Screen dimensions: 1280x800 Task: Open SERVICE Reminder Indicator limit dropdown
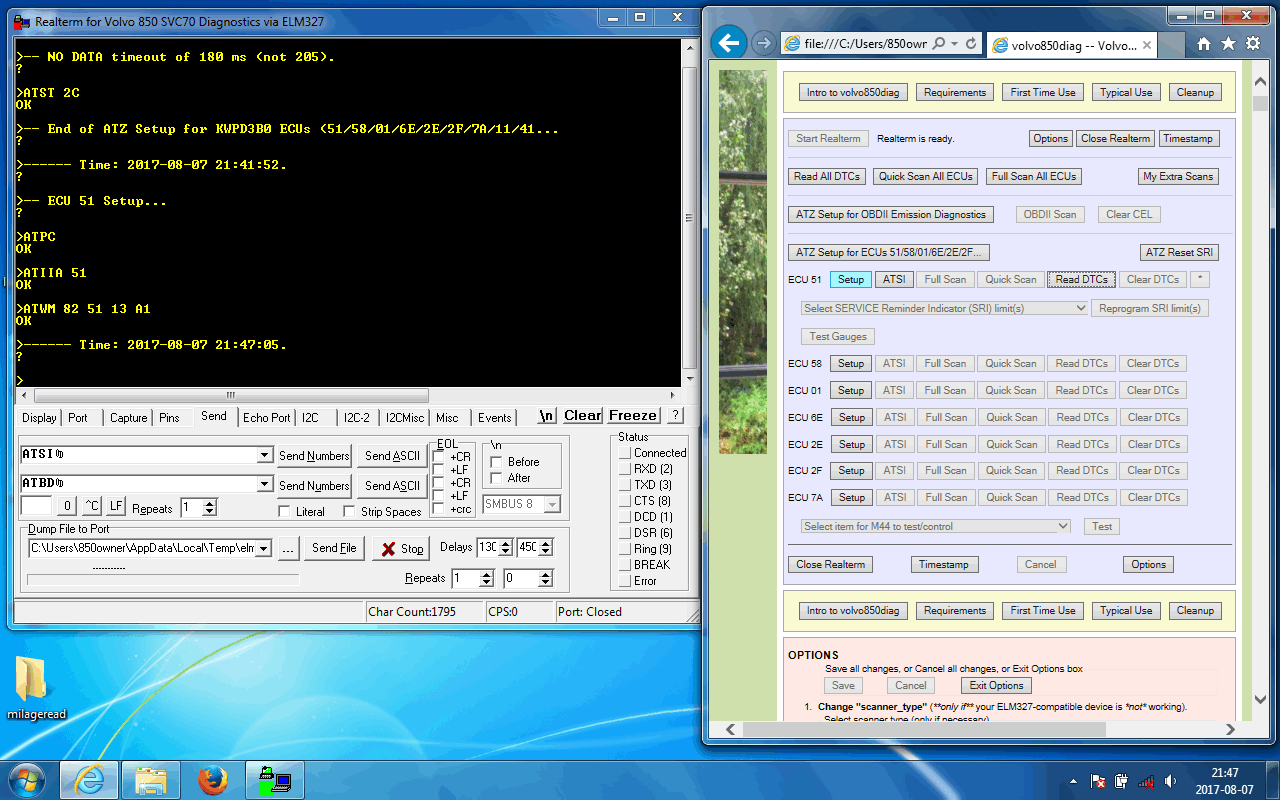point(945,308)
